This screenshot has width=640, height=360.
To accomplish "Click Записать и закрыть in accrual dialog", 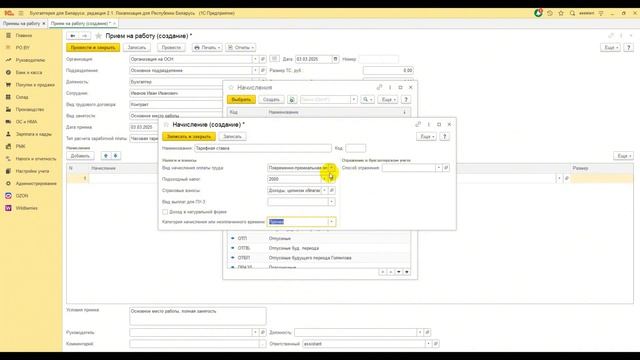I will [x=189, y=137].
